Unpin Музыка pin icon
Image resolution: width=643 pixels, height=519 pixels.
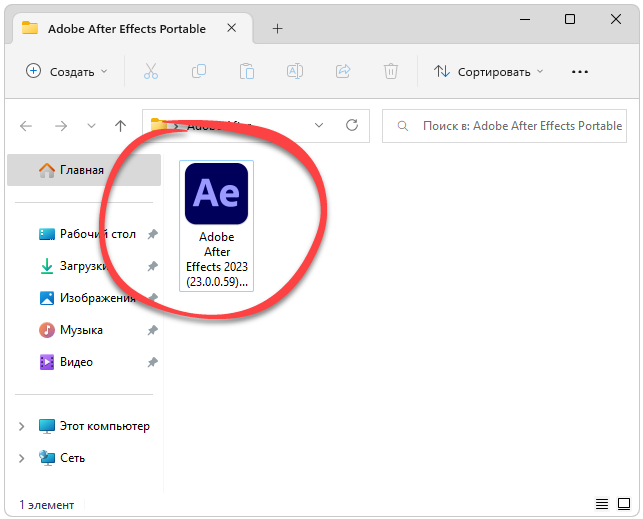[x=153, y=330]
